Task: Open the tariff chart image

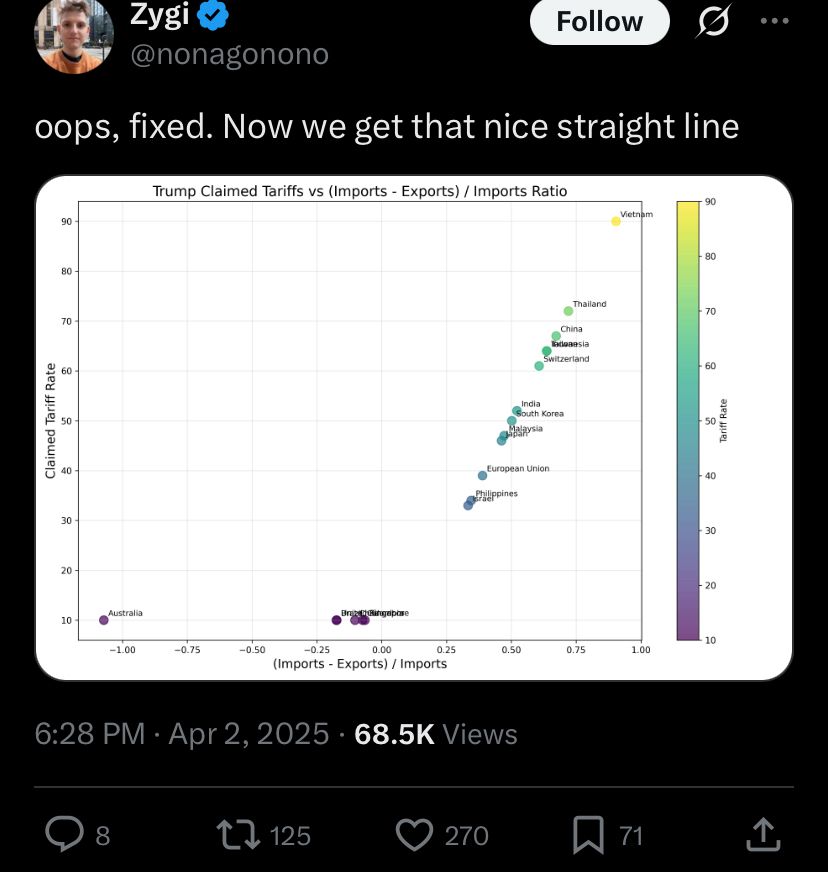Action: (414, 428)
